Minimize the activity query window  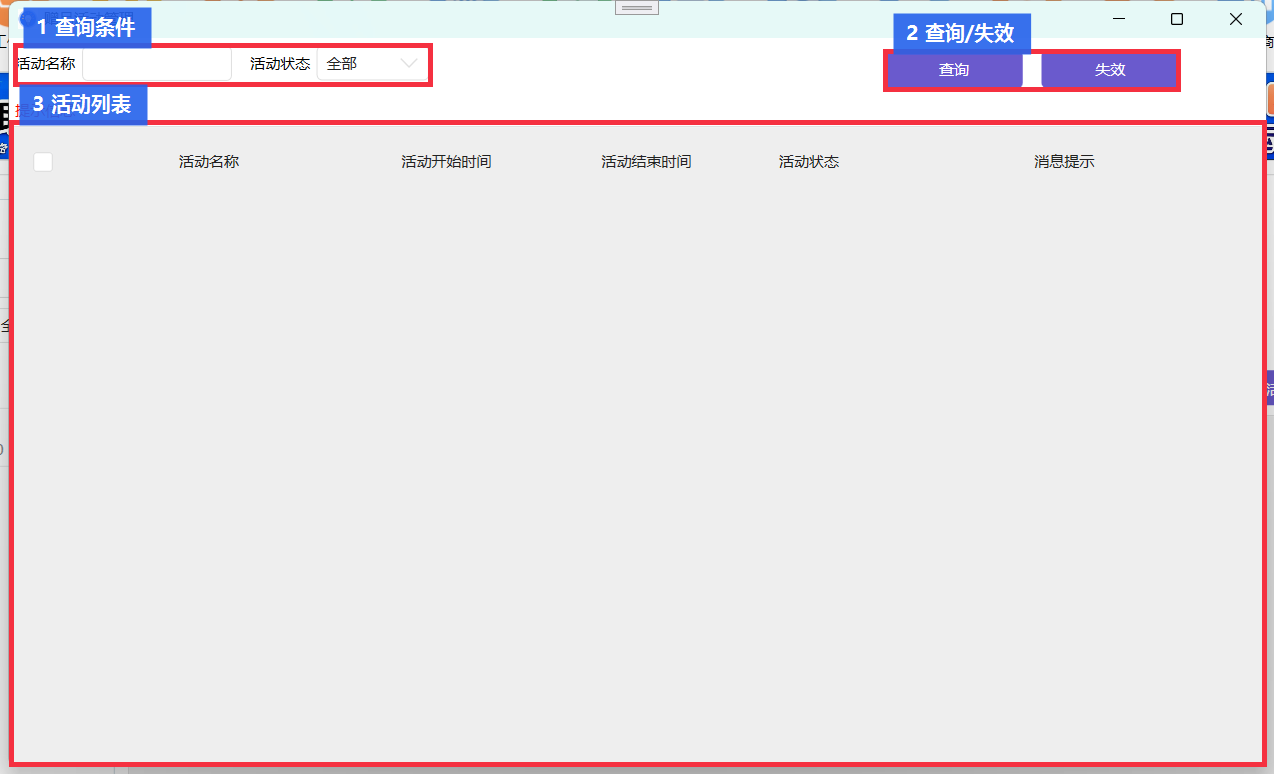tap(1119, 19)
